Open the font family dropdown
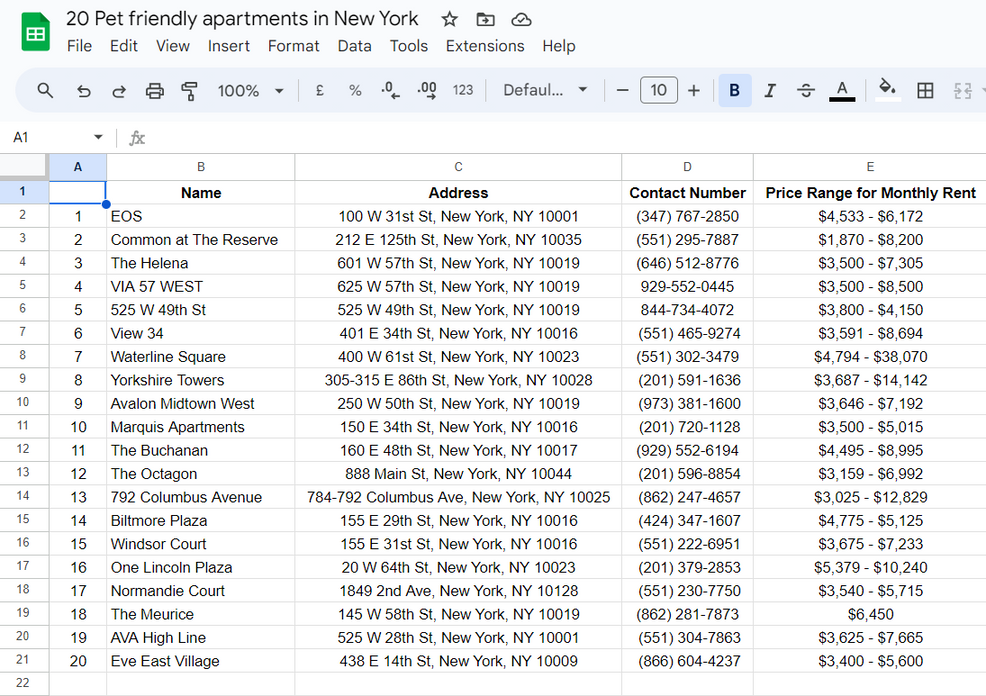The height and width of the screenshot is (696, 986). click(x=545, y=91)
